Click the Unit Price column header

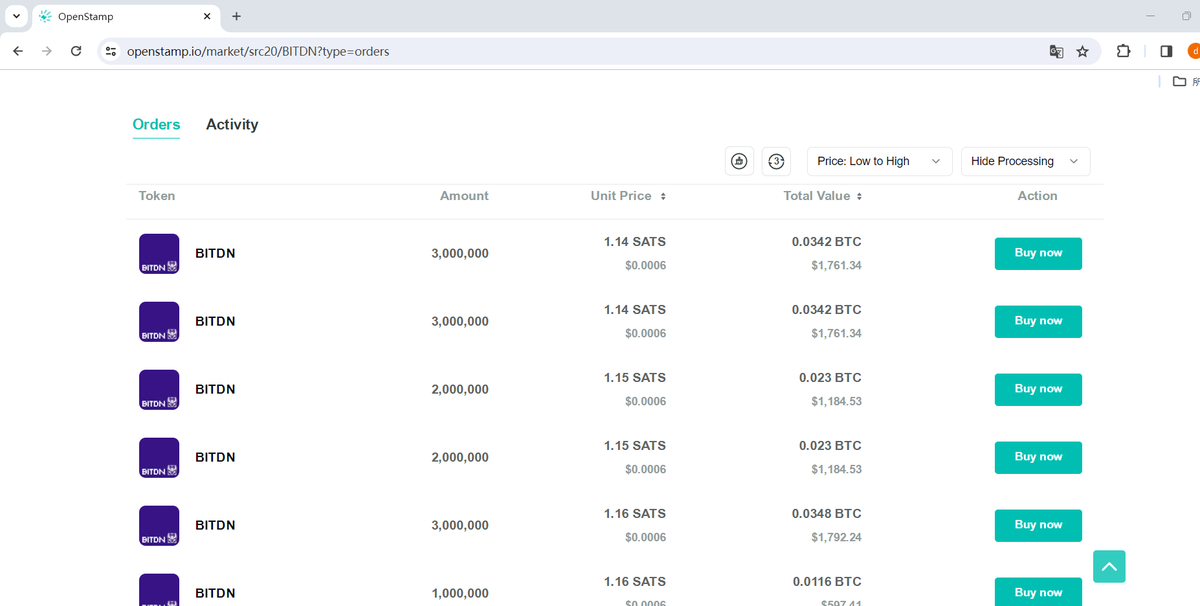pyautogui.click(x=621, y=196)
